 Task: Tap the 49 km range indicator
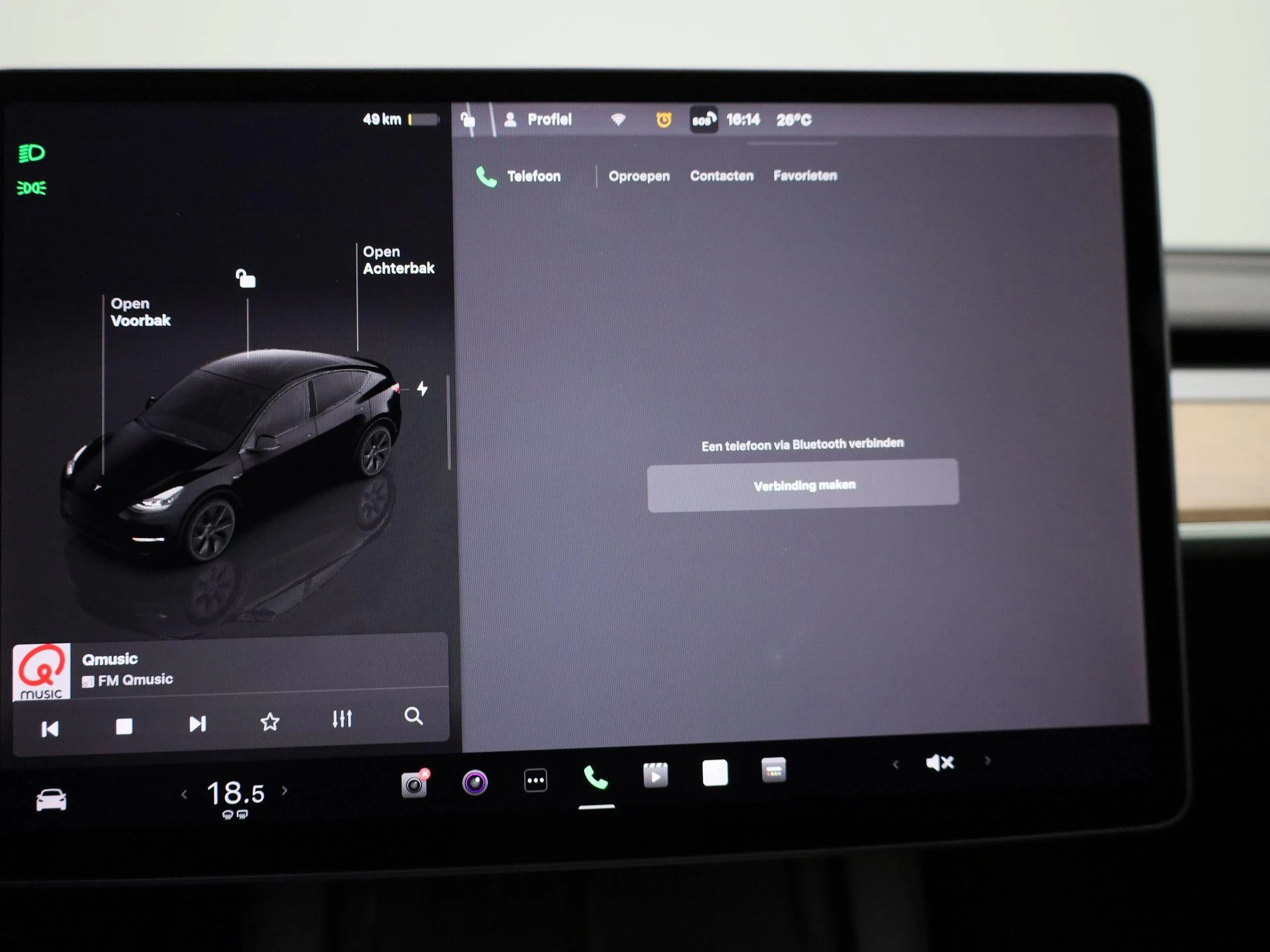(x=382, y=120)
